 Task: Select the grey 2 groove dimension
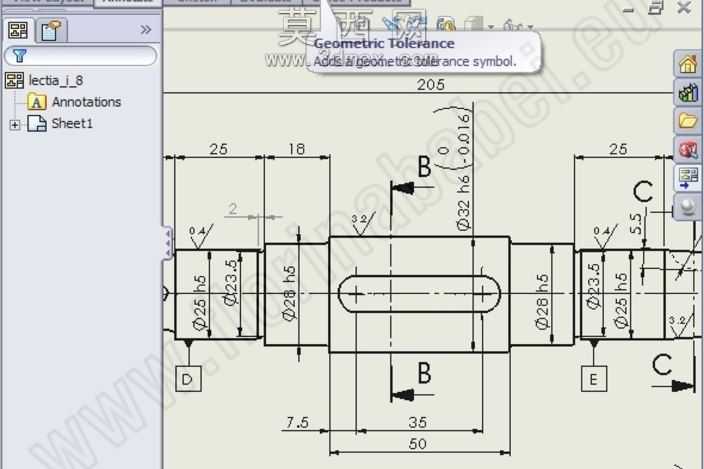pos(233,209)
